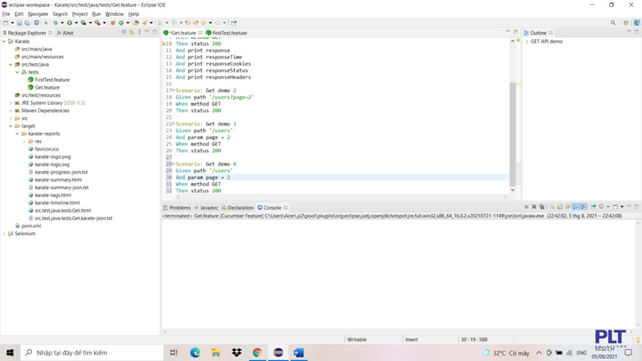The width and height of the screenshot is (642, 361).
Task: Click the Pin Editor toolbar icon
Action: point(234,23)
